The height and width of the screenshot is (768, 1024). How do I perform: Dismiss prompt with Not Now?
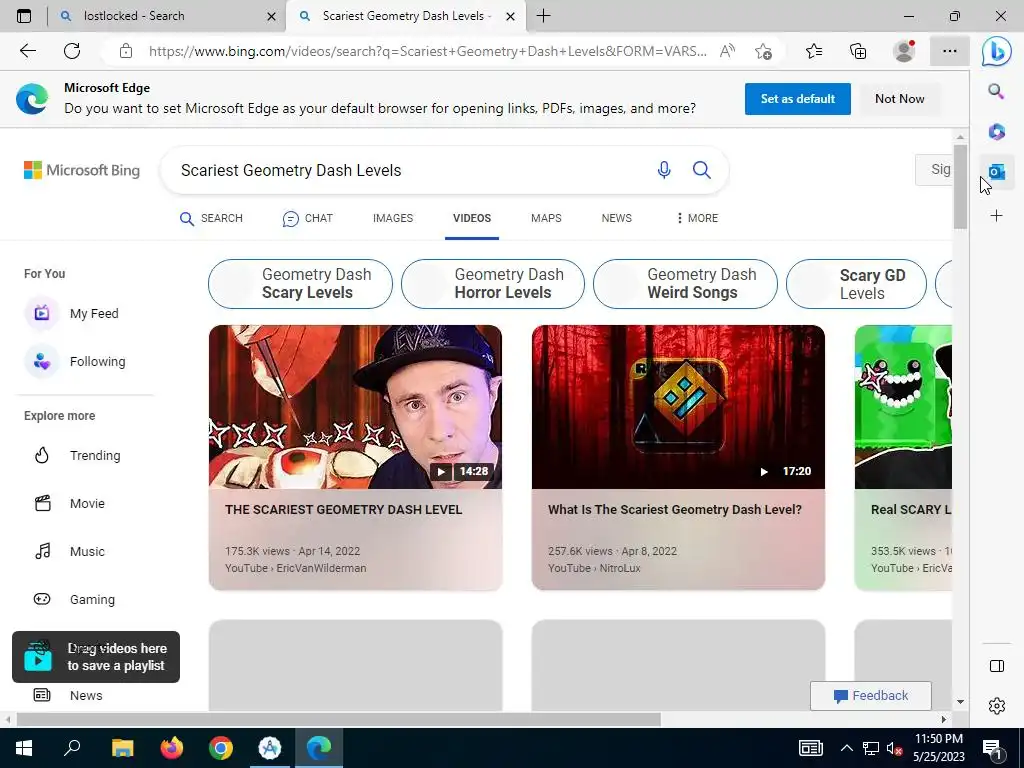(900, 99)
